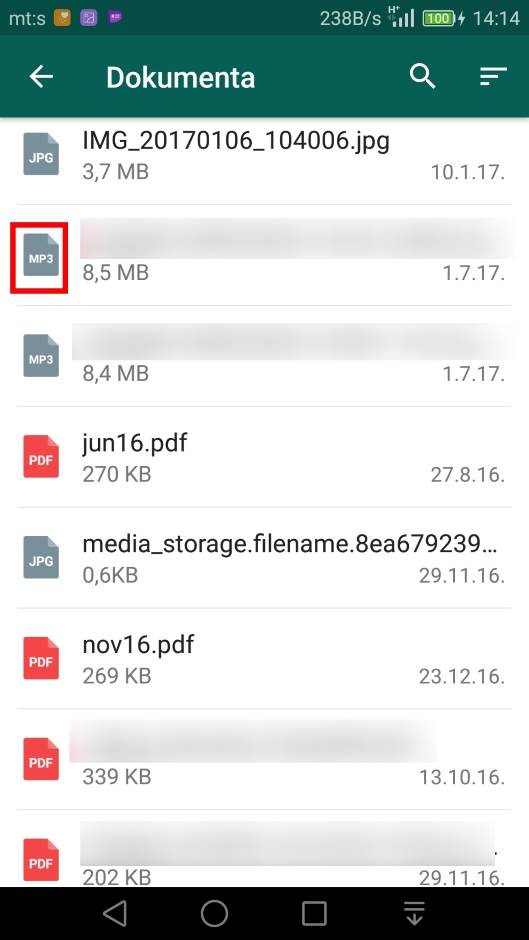Tap the hide navigation bar arrow
Screen dimensions: 529x940
[x=414, y=913]
